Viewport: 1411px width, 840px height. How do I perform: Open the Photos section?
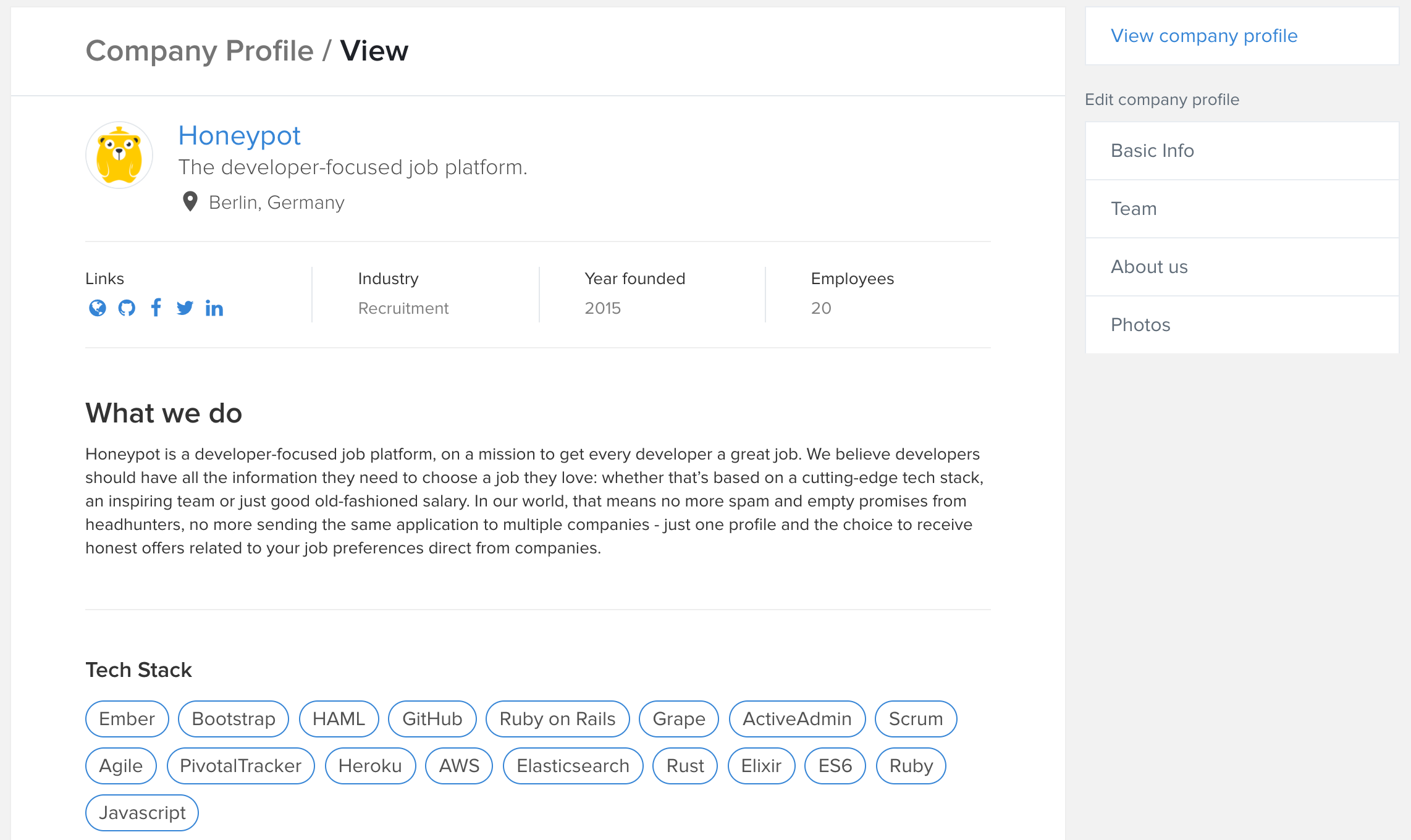[1140, 325]
